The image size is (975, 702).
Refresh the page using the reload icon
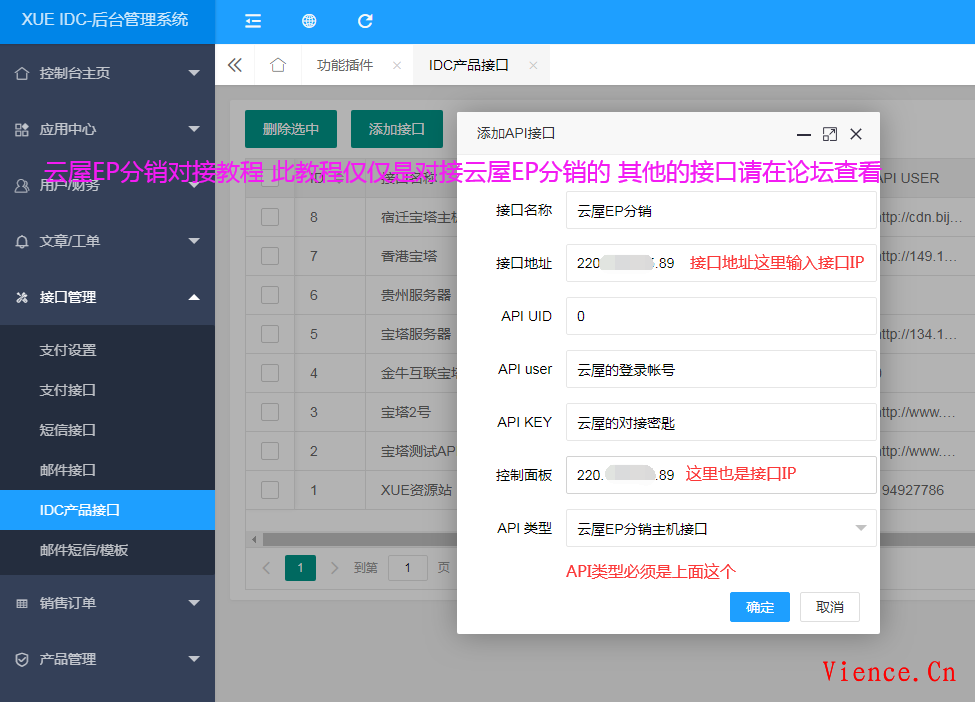364,20
